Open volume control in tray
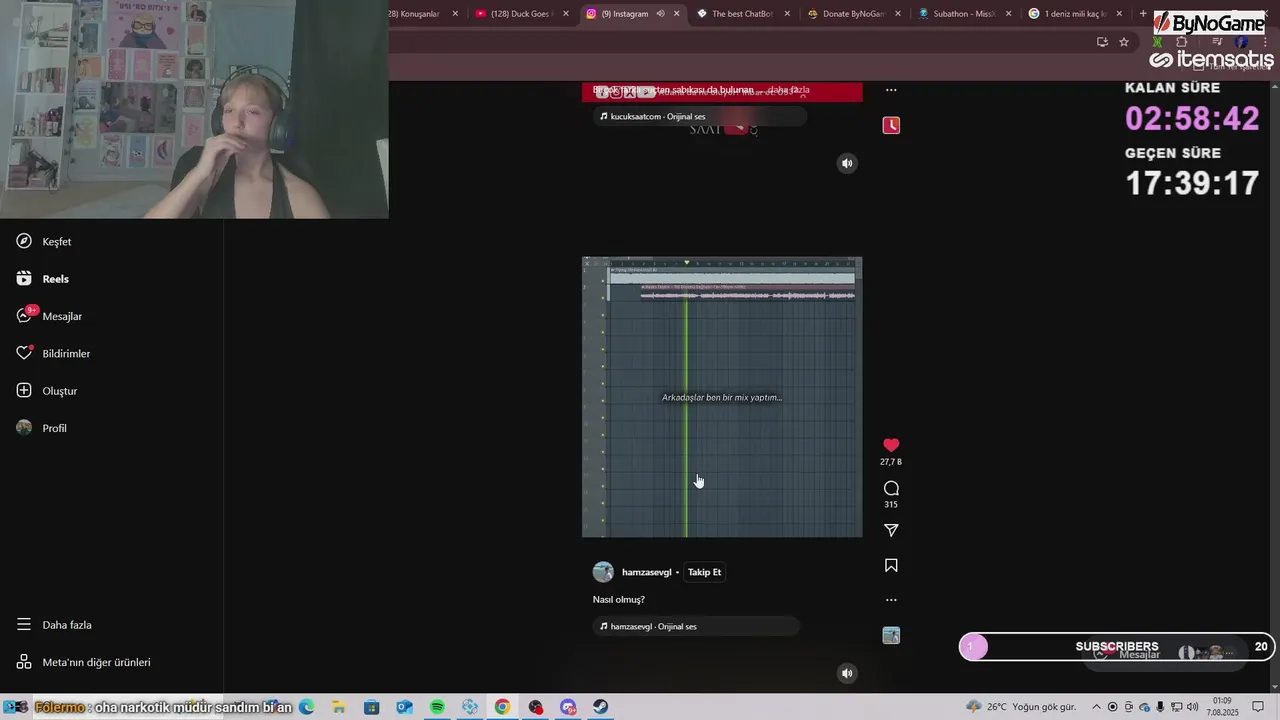Screen dimensions: 1280x720 pyautogui.click(x=1192, y=707)
